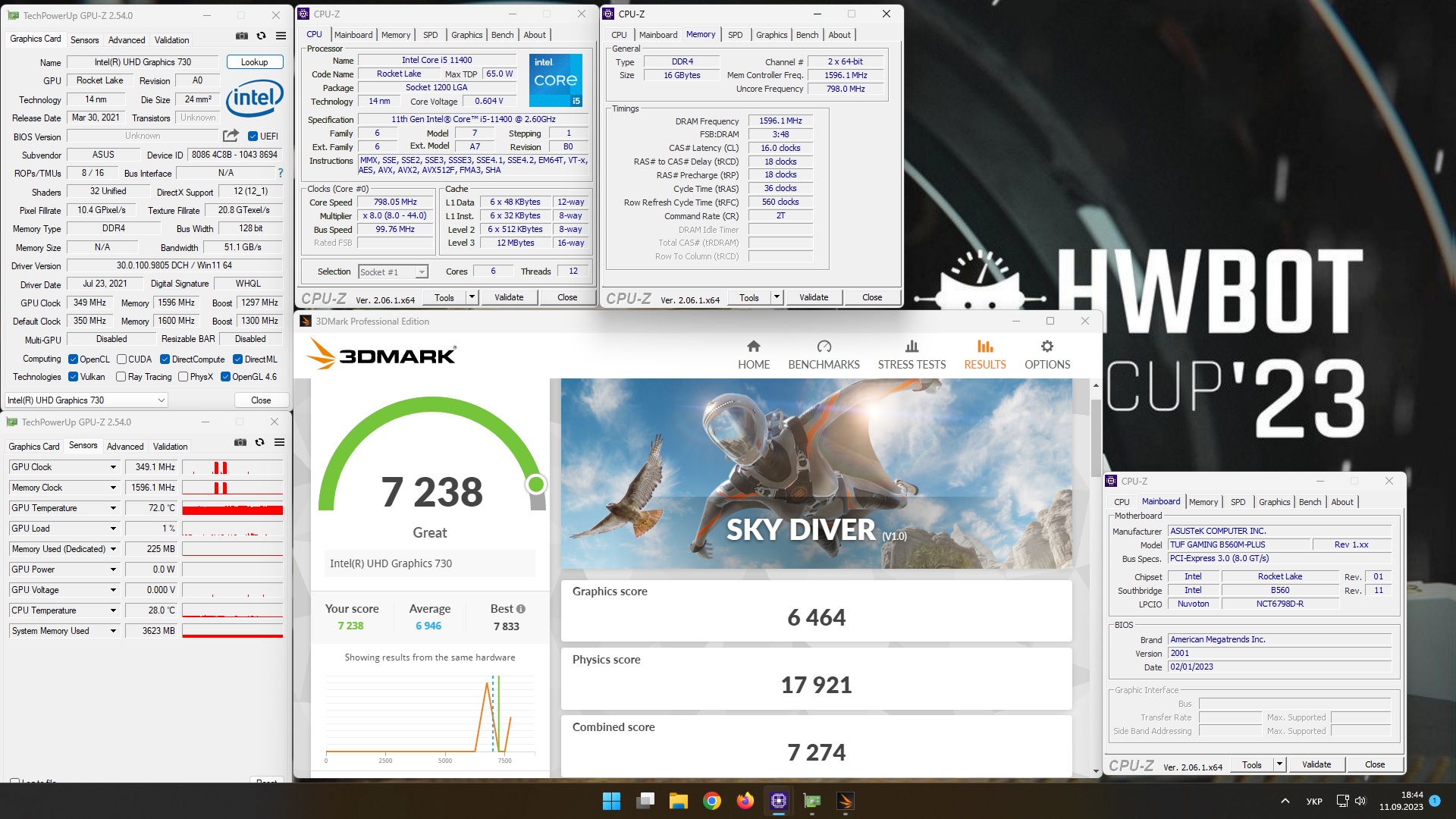1456x819 pixels.
Task: Click the refresh icon in top GPU-Z window
Action: pos(261,36)
